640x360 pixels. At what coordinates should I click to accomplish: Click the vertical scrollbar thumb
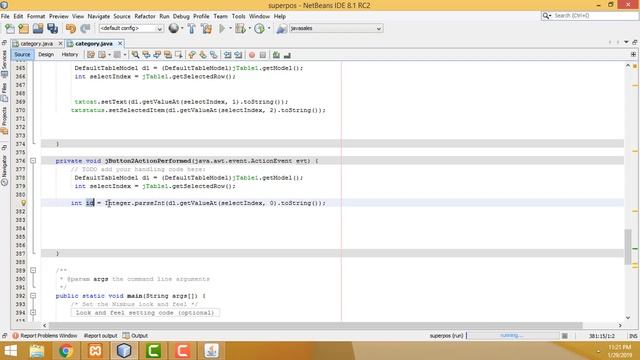tap(628, 247)
